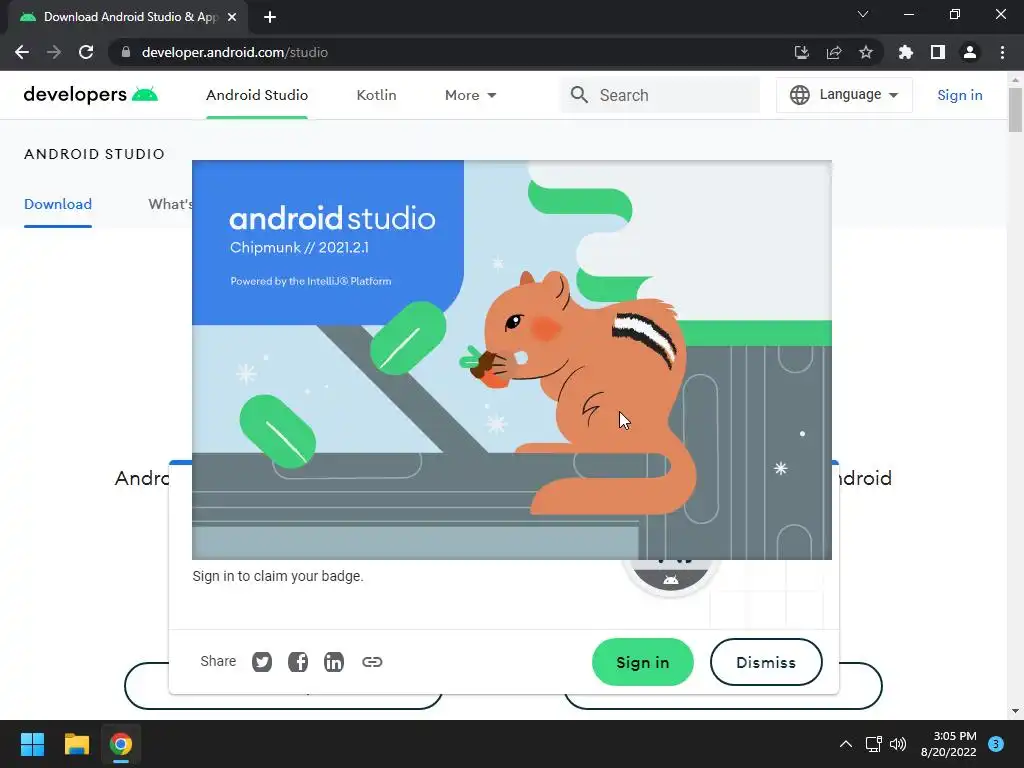Expand the More dropdown menu
This screenshot has width=1024, height=768.
[x=470, y=95]
